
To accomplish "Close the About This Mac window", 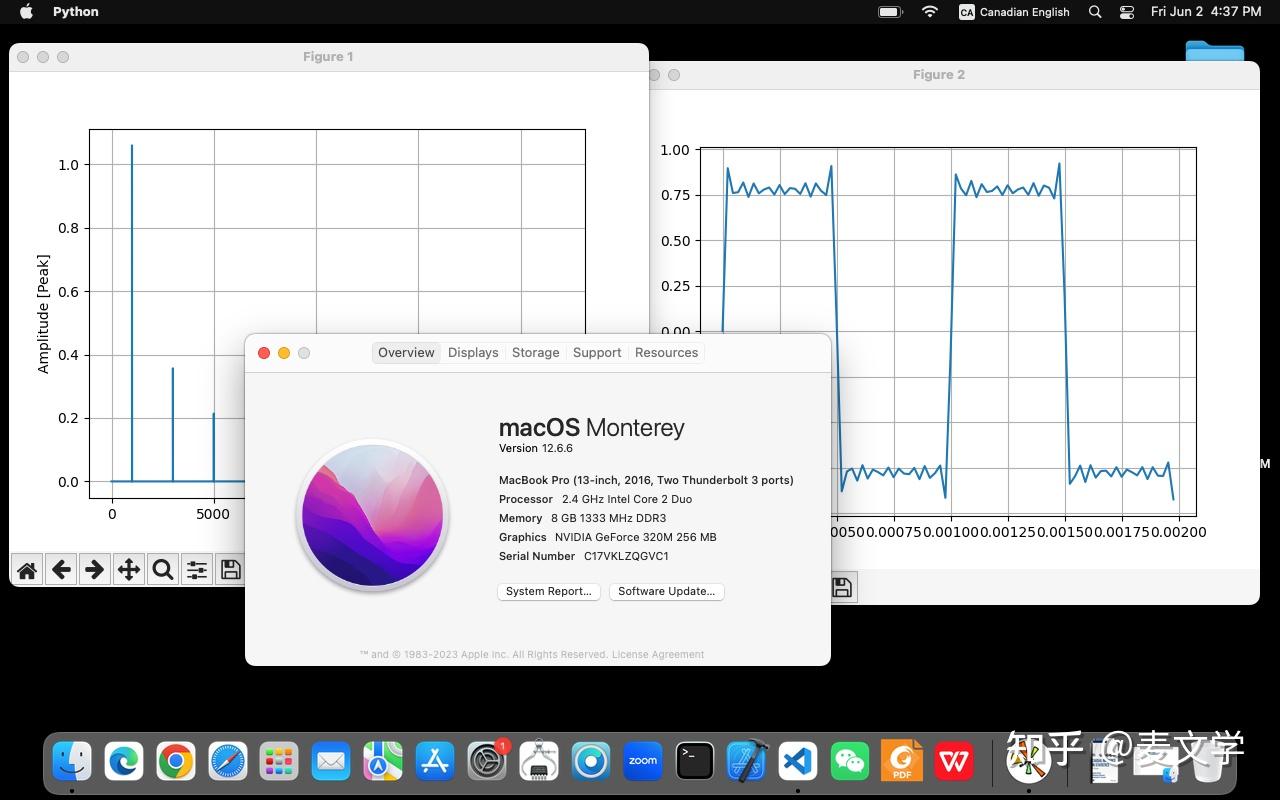I will (264, 353).
